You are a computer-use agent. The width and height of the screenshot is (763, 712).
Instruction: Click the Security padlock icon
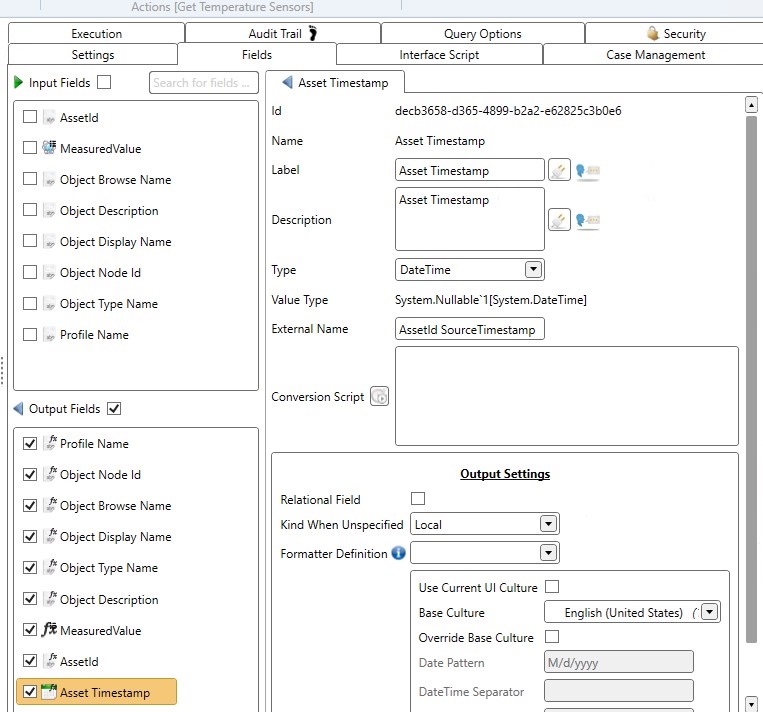[x=653, y=33]
